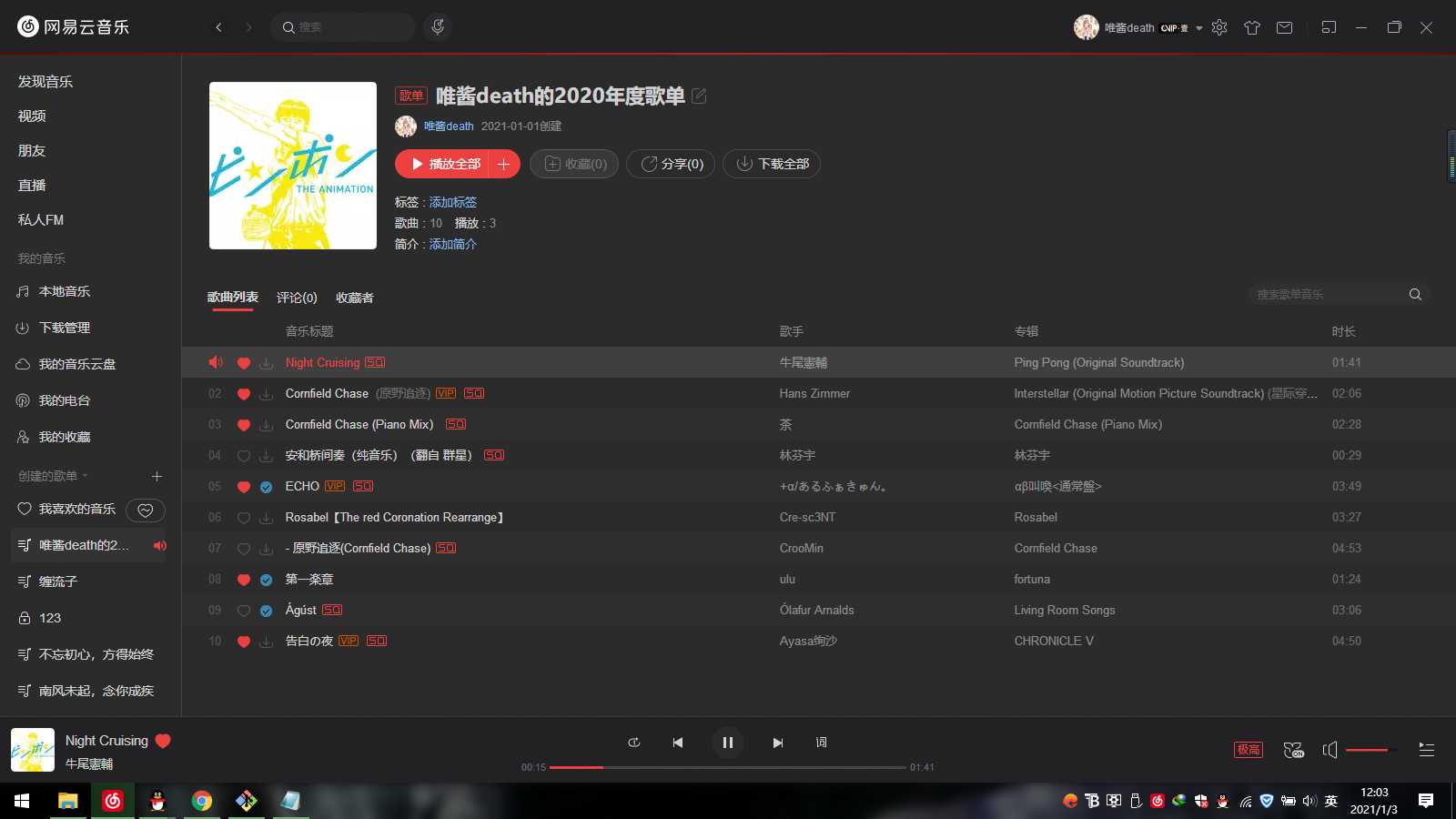Click the voice search microphone icon

click(438, 27)
